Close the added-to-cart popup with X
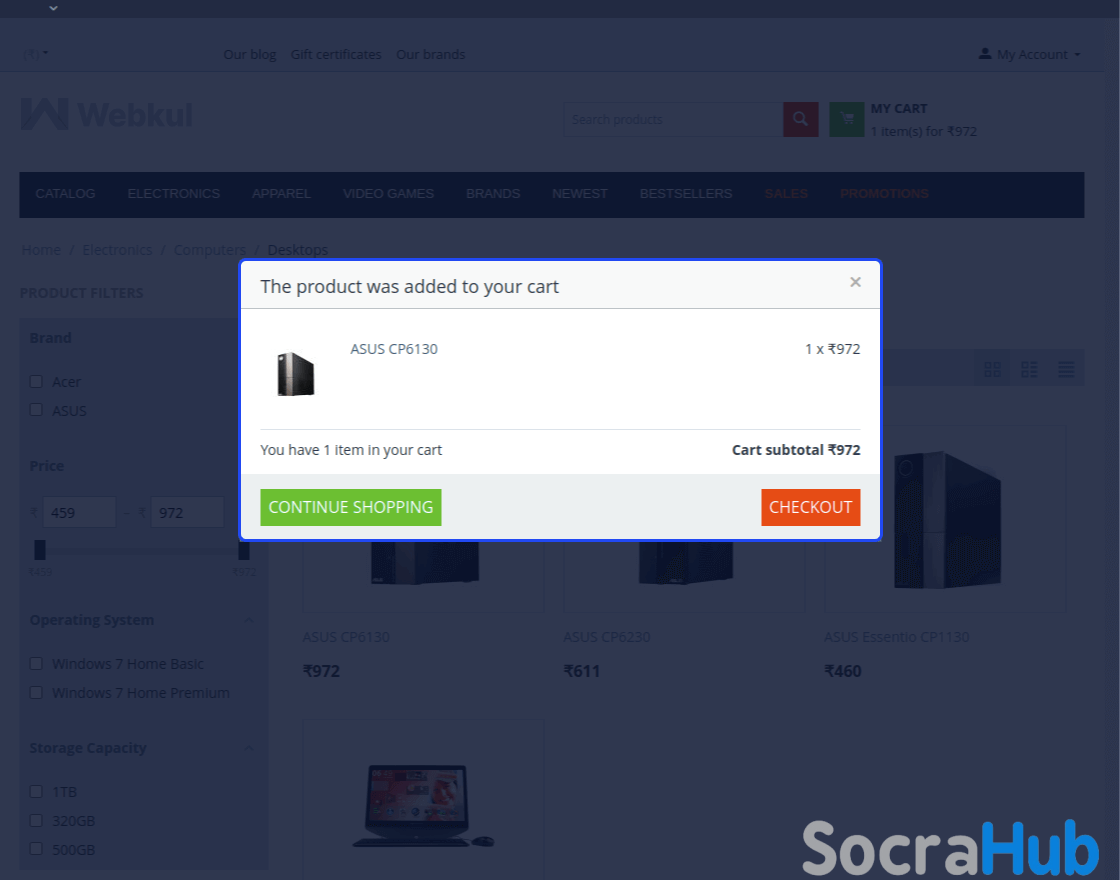 point(855,282)
